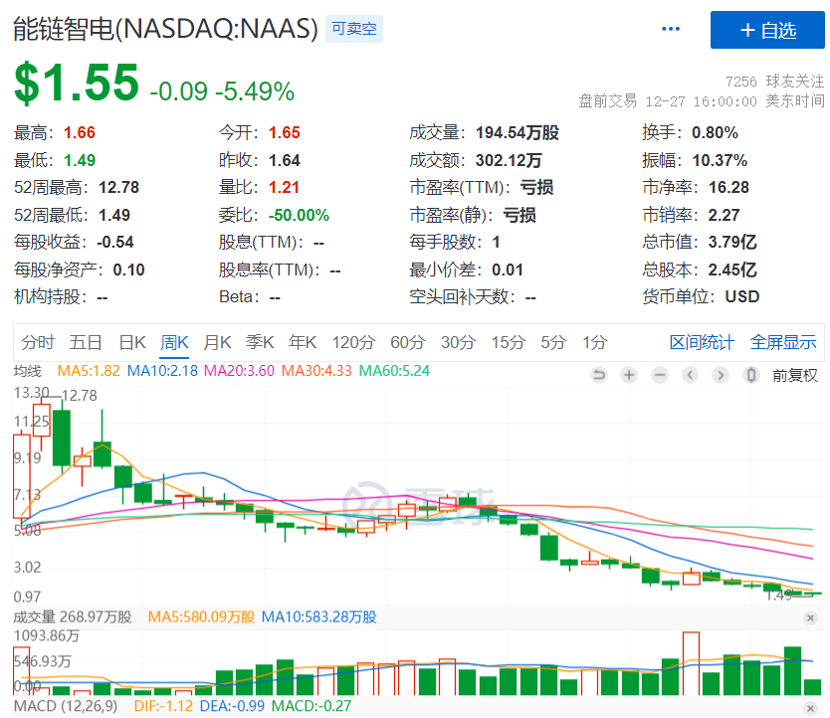The width and height of the screenshot is (830, 718).
Task: Click the 振幅 value 10.37%
Action: (x=719, y=160)
